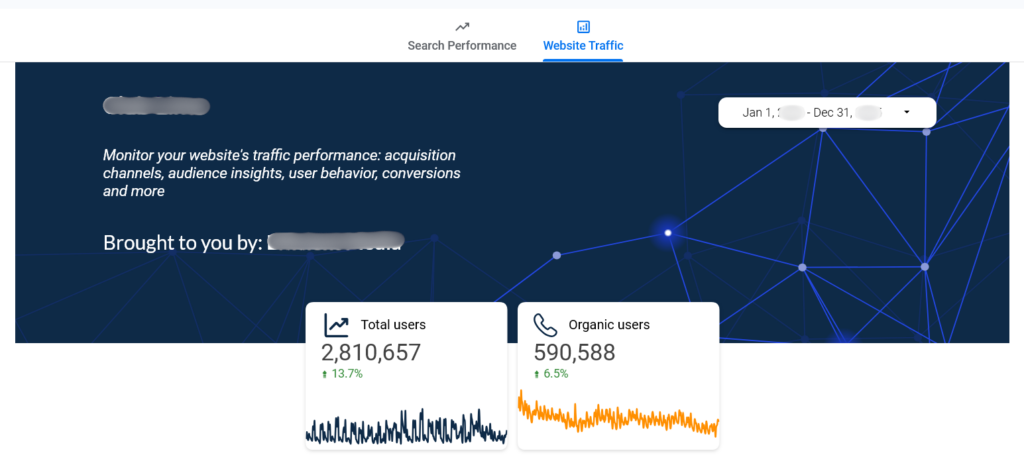
Task: Click the Organic users value 590,588
Action: pos(575,353)
